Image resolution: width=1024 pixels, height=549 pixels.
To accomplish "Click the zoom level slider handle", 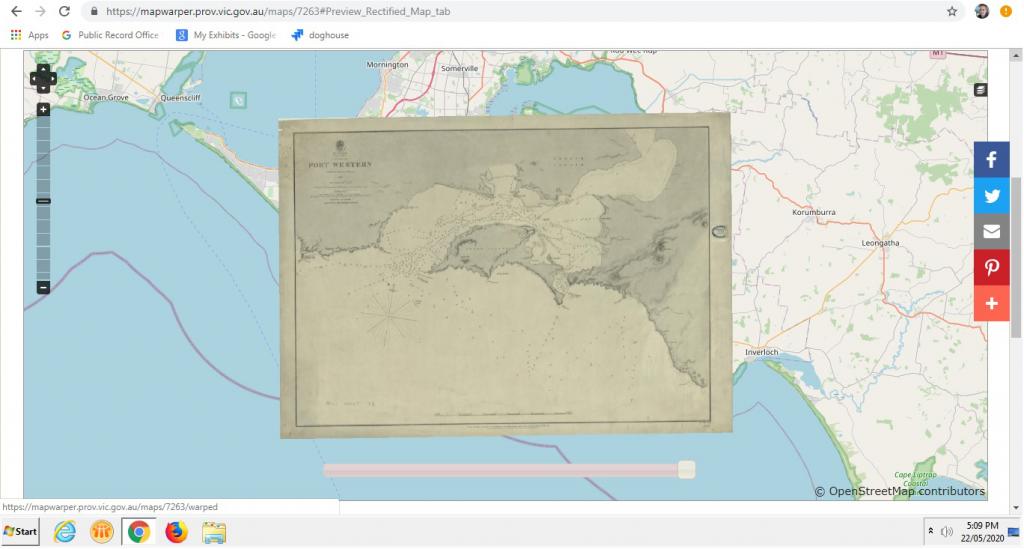I will pyautogui.click(x=43, y=201).
